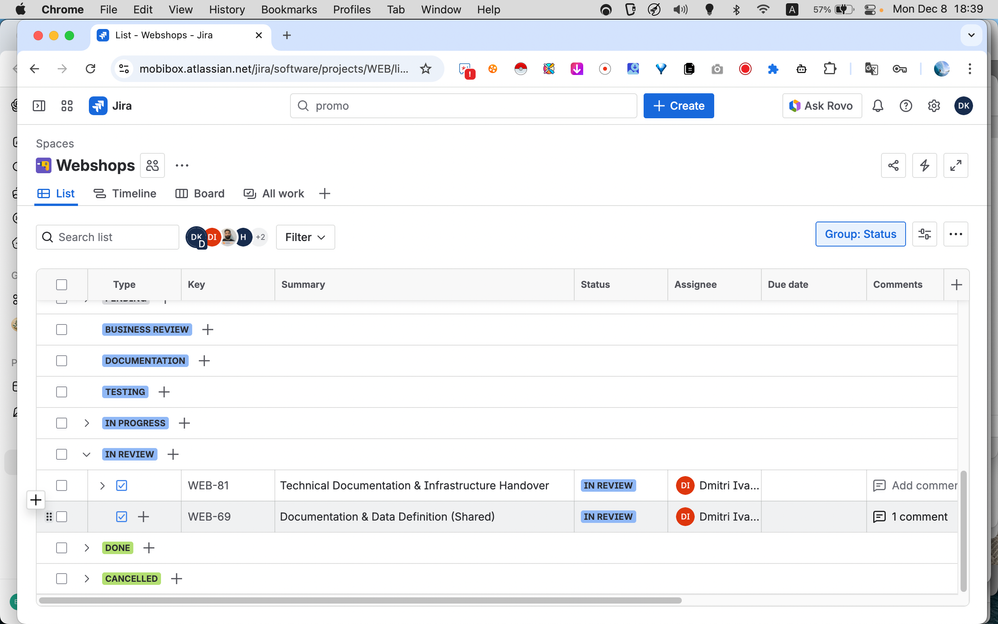Filter by the H assignee avatar

tap(244, 237)
